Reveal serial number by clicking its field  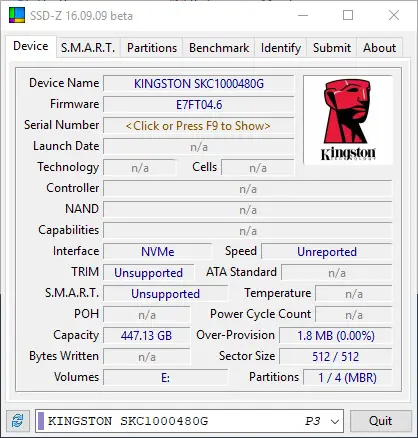(x=199, y=126)
